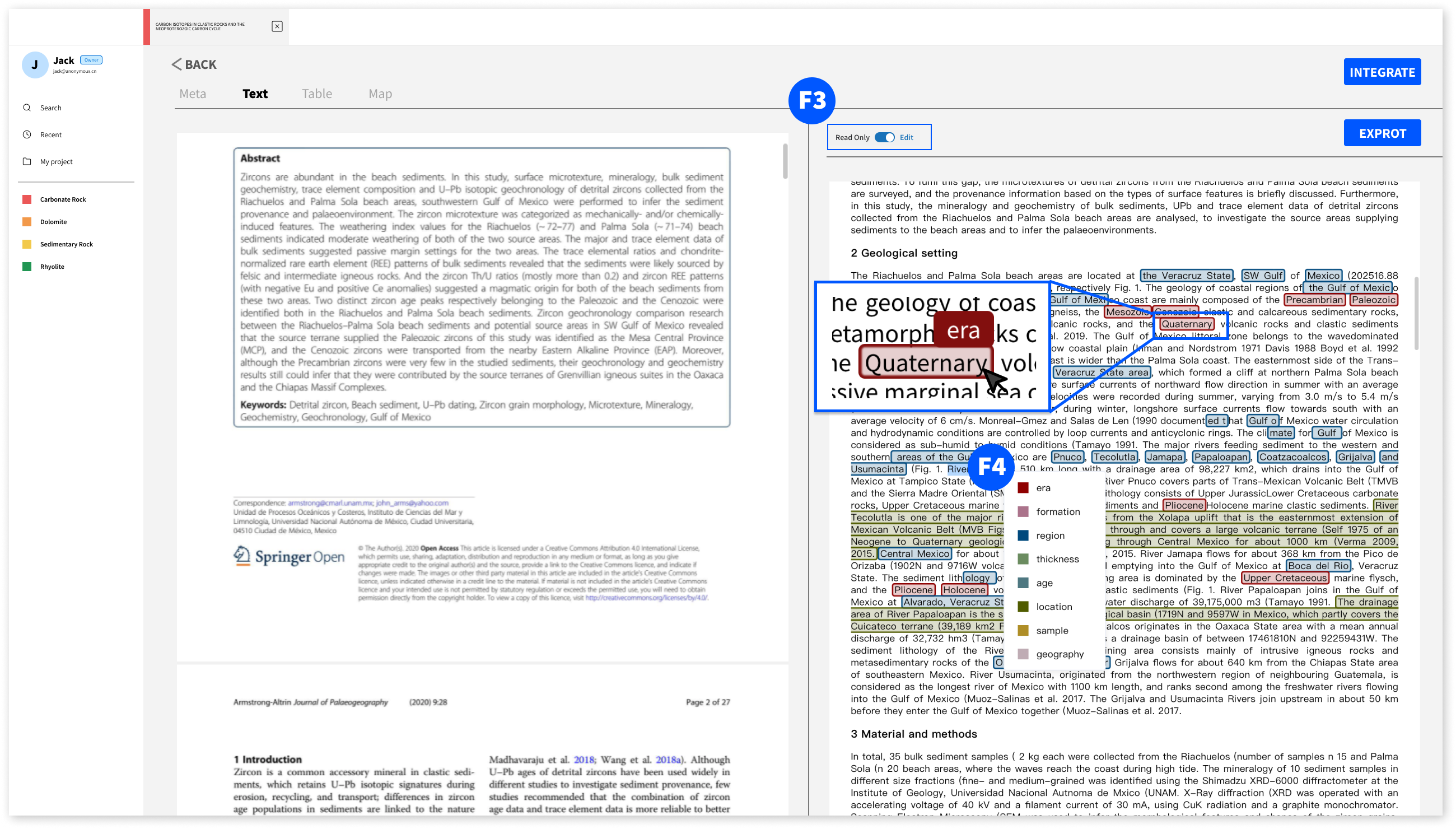
Task: Open My project folder icon
Action: click(27, 161)
